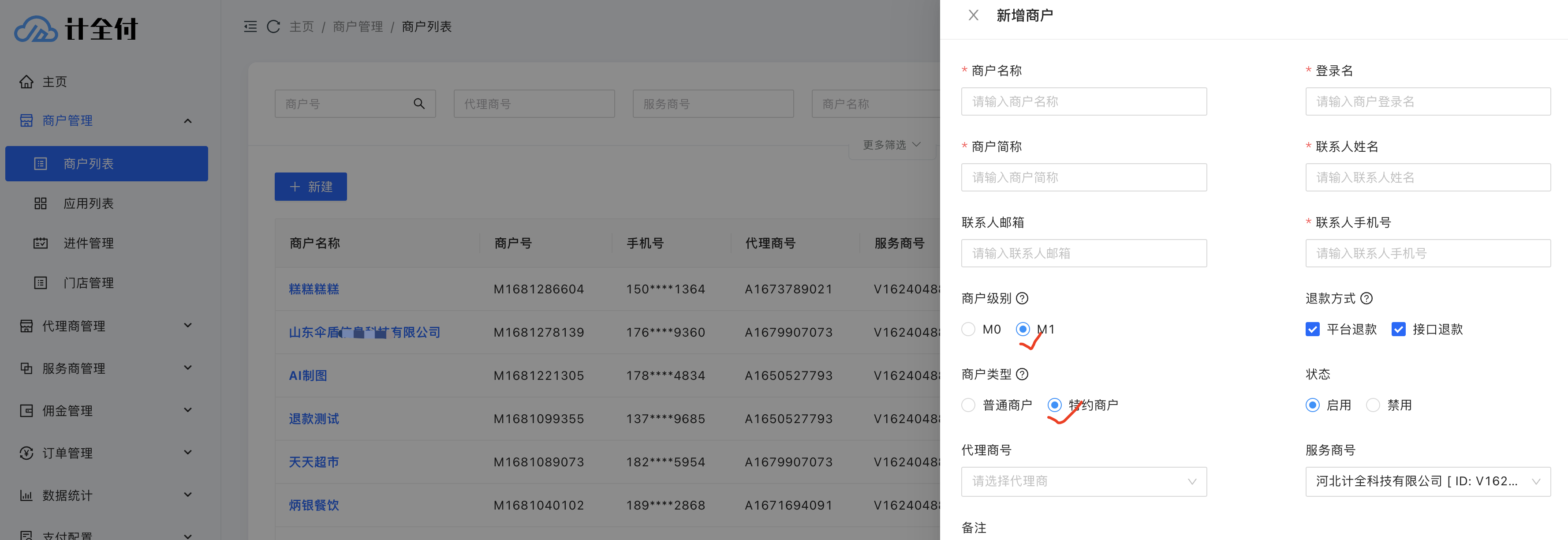This screenshot has width=1568, height=540.
Task: Click the 计全付 cloud logo
Action: 37,29
